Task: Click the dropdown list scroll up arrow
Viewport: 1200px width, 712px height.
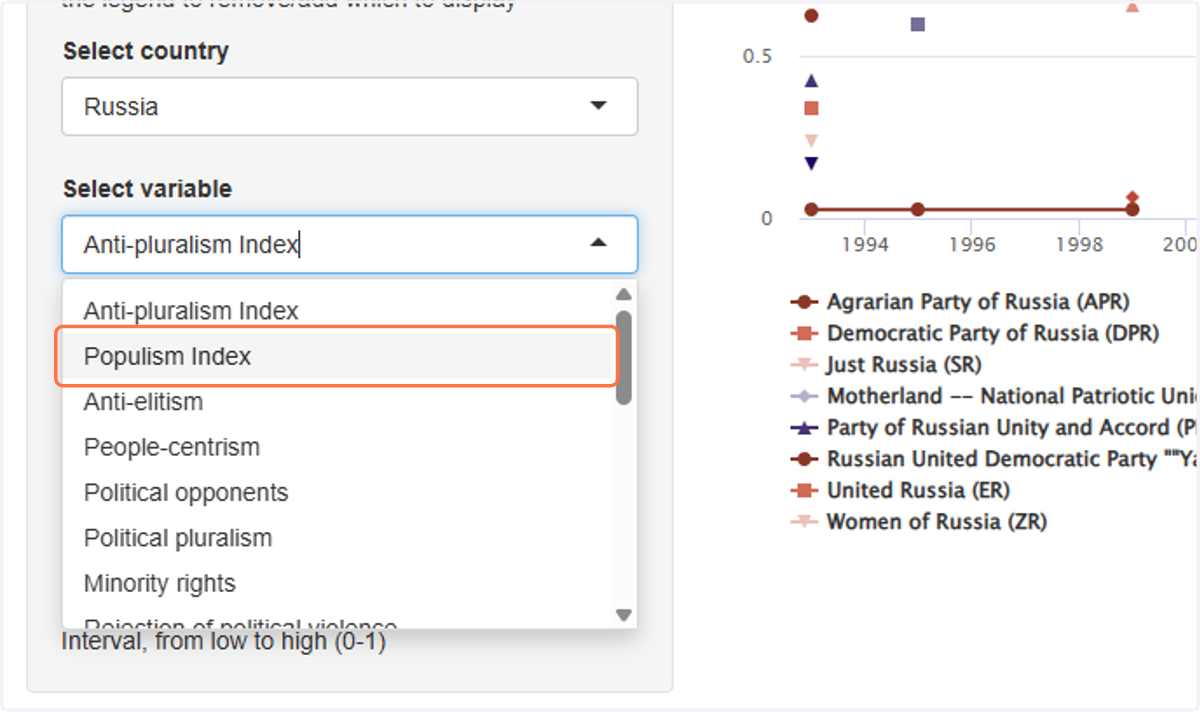Action: (624, 294)
